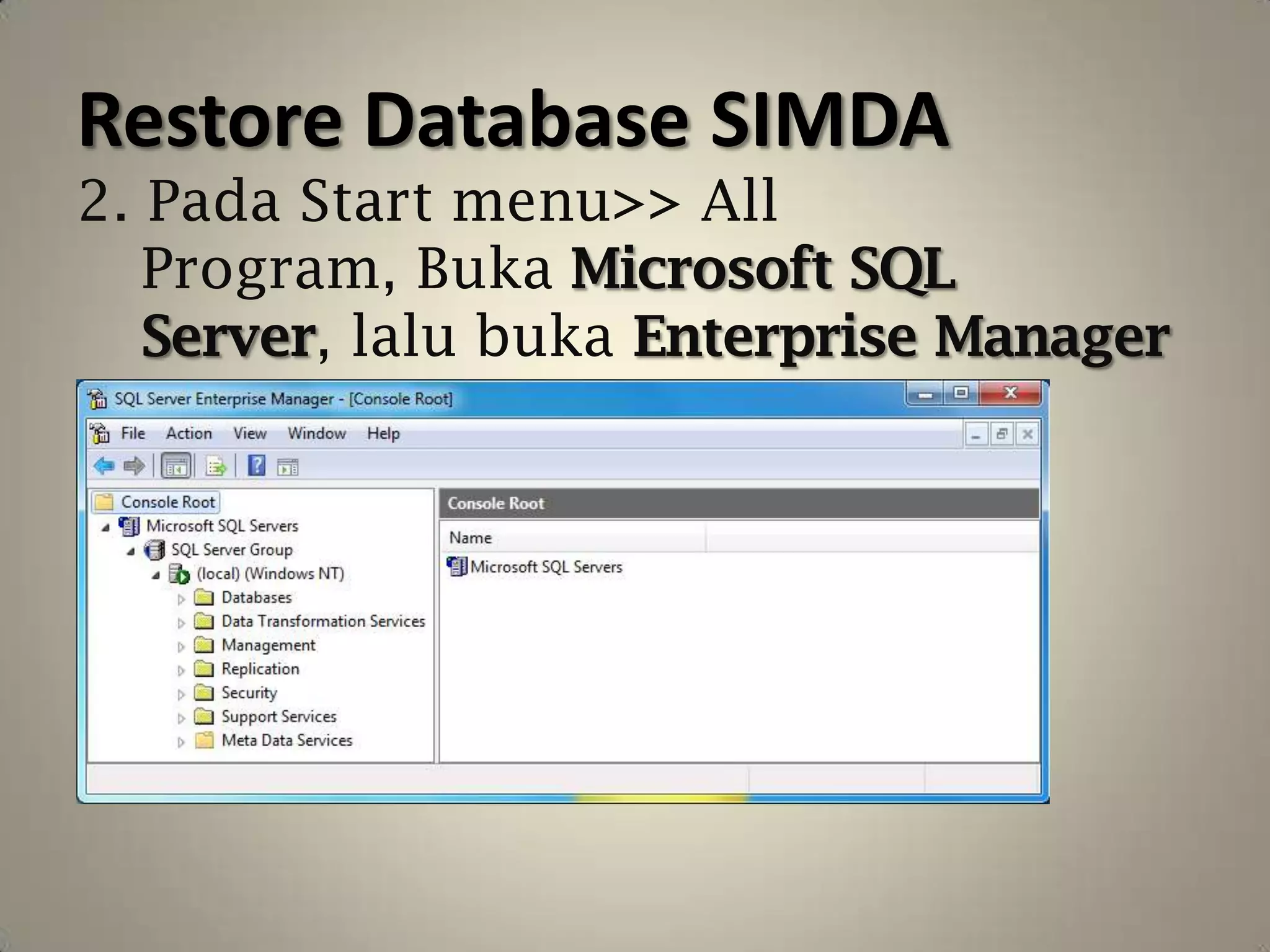The image size is (1270, 952).
Task: Expand the Support Services node
Action: (181, 718)
